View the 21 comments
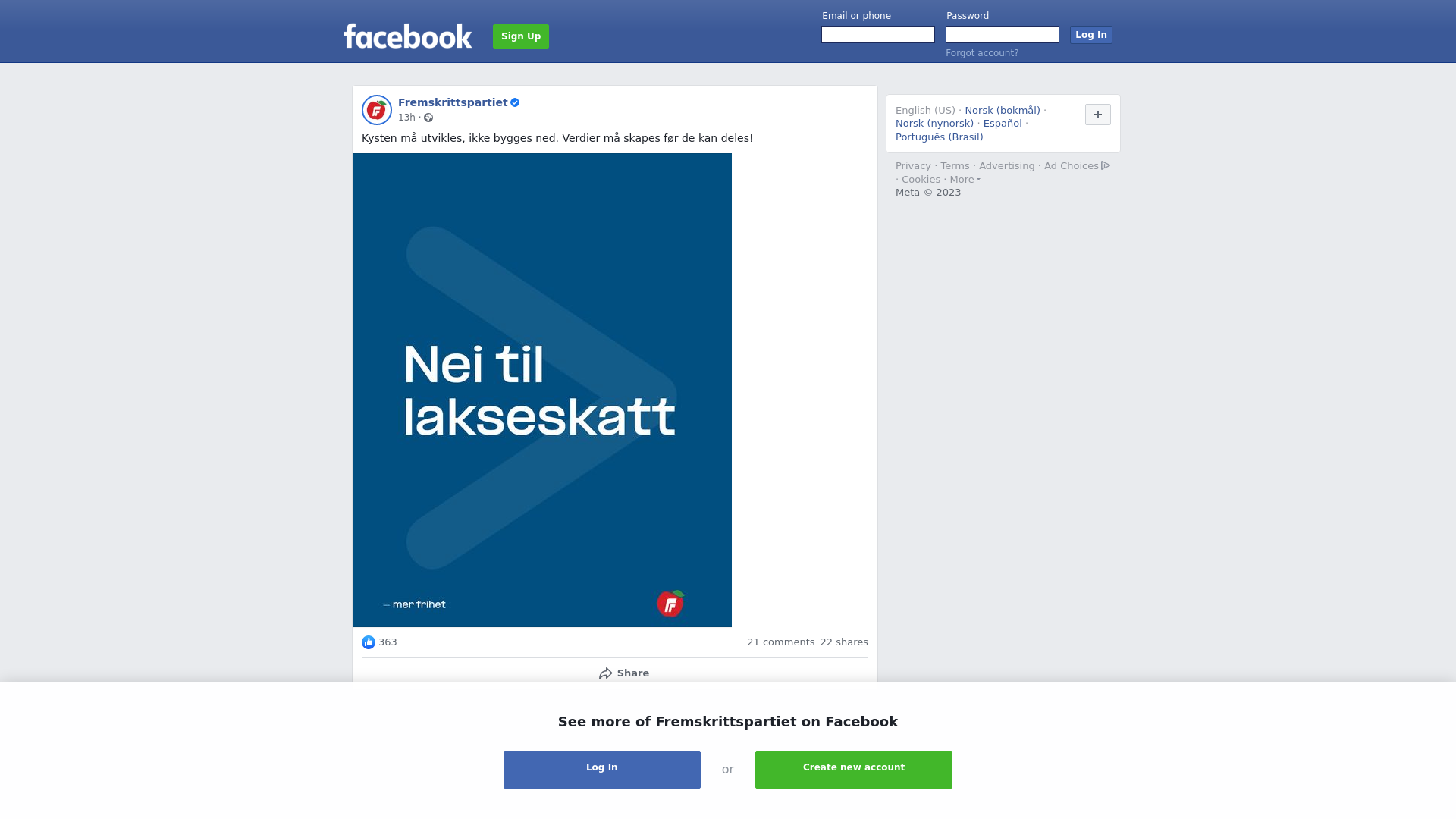This screenshot has width=1456, height=819. click(x=780, y=642)
